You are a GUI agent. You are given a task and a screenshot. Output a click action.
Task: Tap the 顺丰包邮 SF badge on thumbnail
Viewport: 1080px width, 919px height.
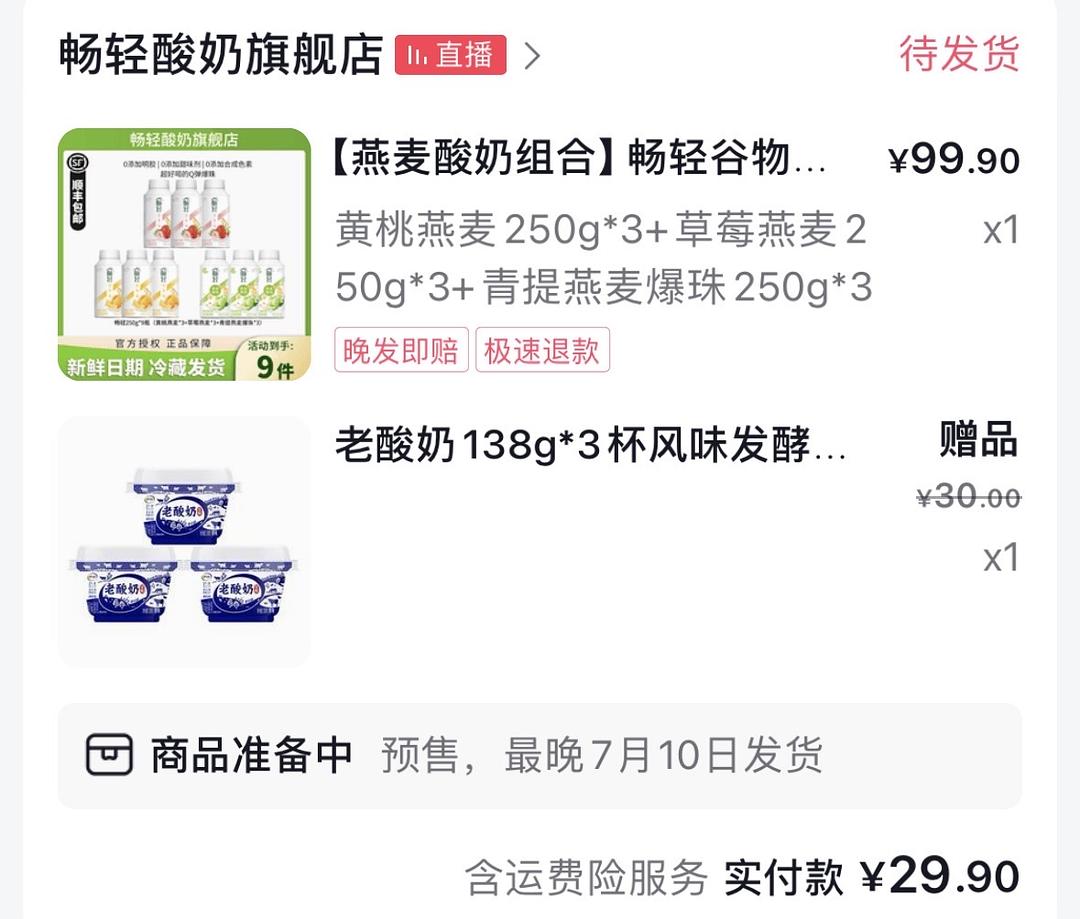click(x=77, y=192)
